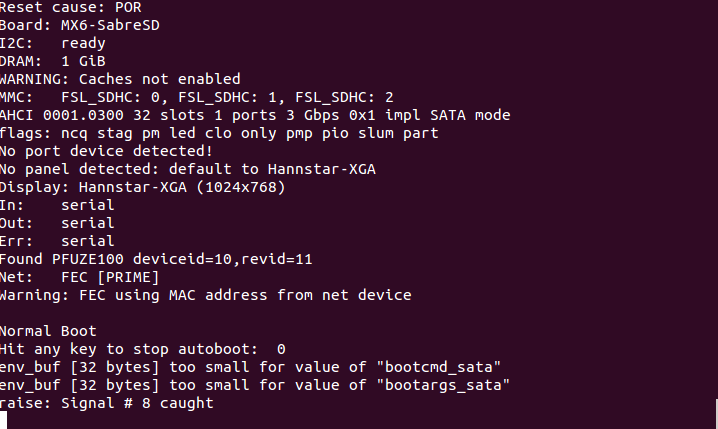The width and height of the screenshot is (718, 429).
Task: Click the "Display: Hannstar-XGA (1024x768)" line
Action: coord(143,187)
